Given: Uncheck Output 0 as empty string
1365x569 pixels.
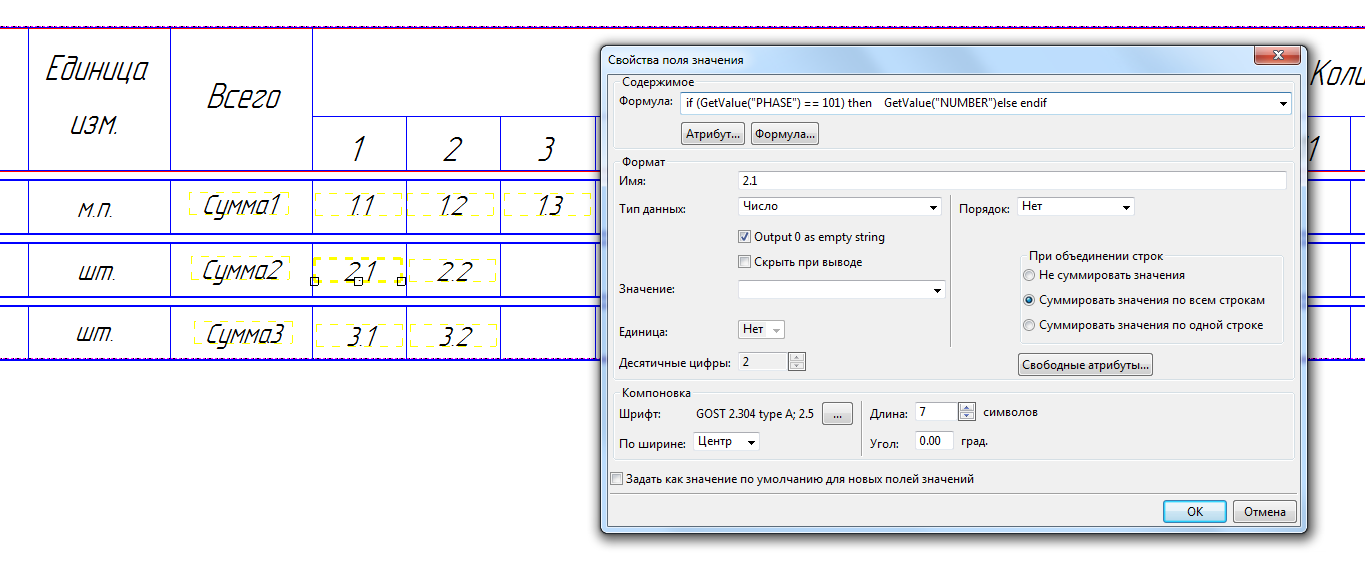Looking at the screenshot, I should point(744,237).
